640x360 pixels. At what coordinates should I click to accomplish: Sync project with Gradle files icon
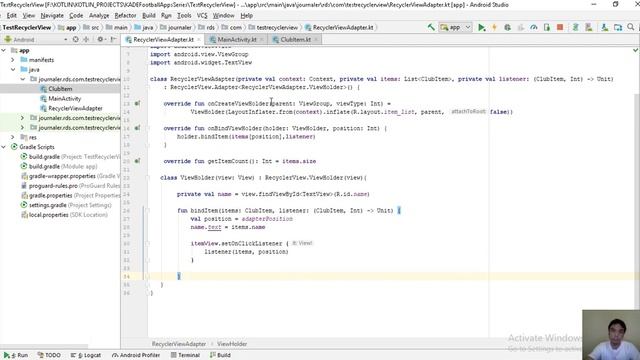576,27
